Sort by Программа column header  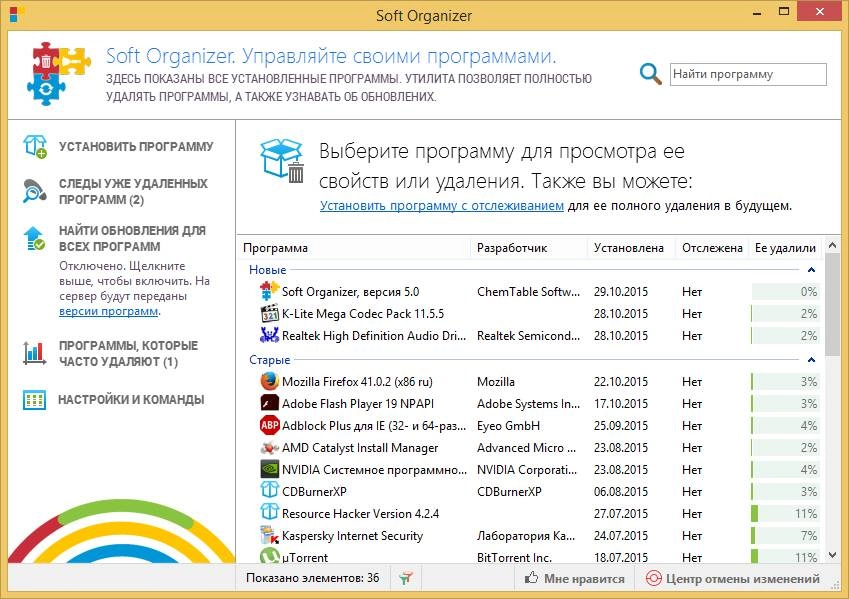[354, 248]
